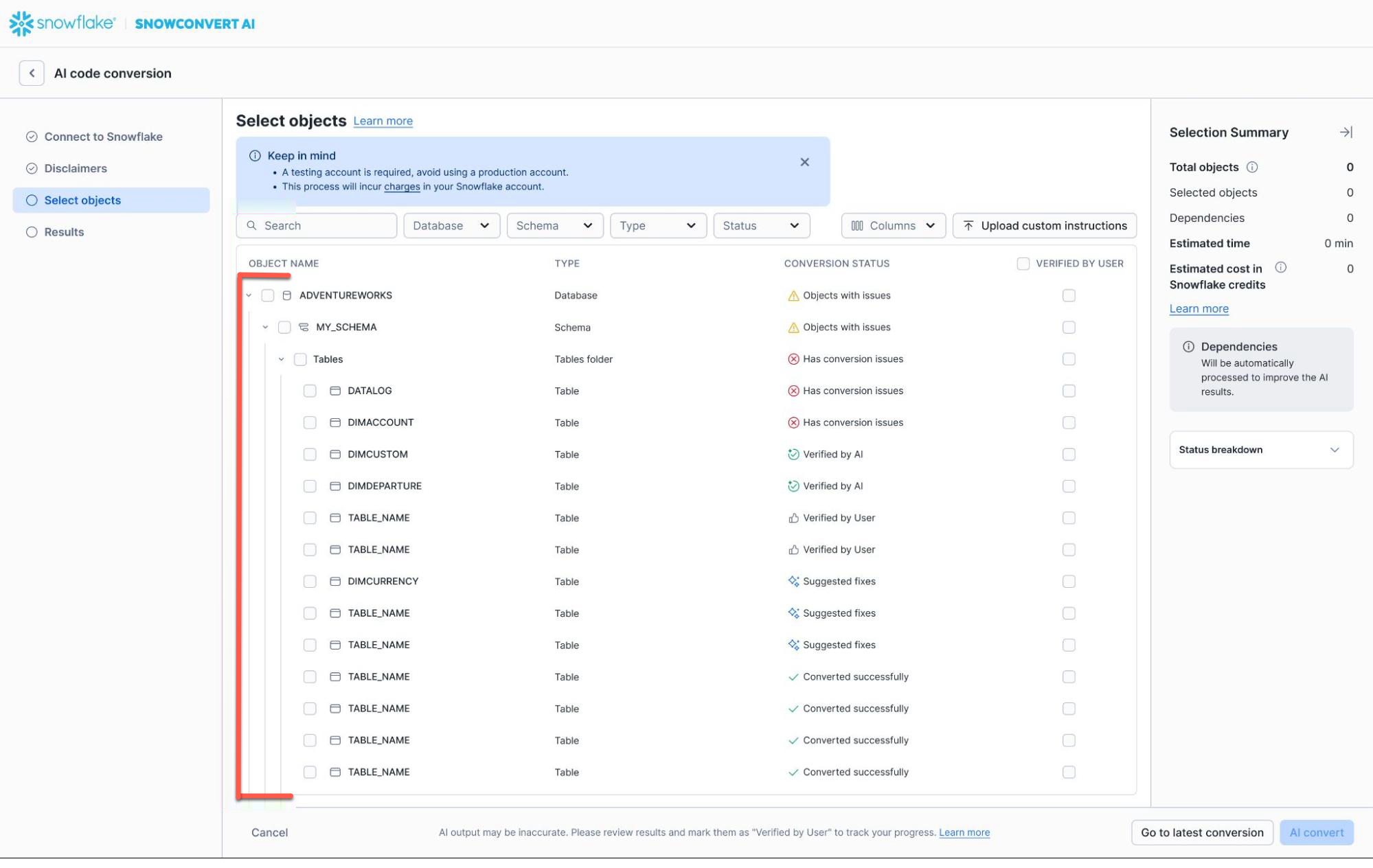Collapse the Selection Summary panel arrow icon
The height and width of the screenshot is (868, 1373).
[x=1346, y=133]
